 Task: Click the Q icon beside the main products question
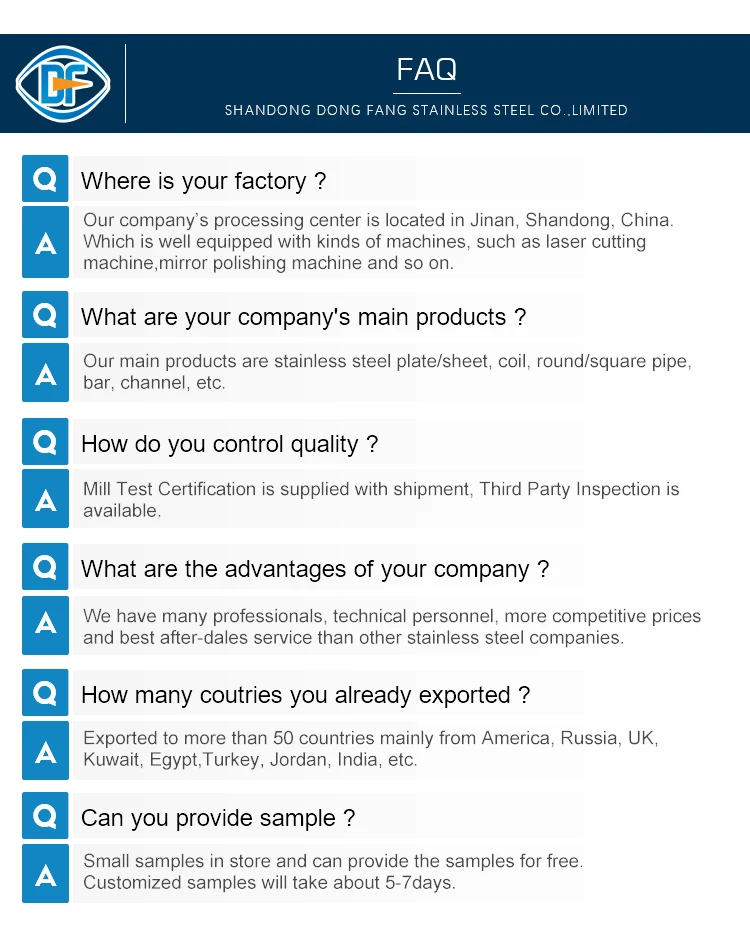(x=45, y=315)
